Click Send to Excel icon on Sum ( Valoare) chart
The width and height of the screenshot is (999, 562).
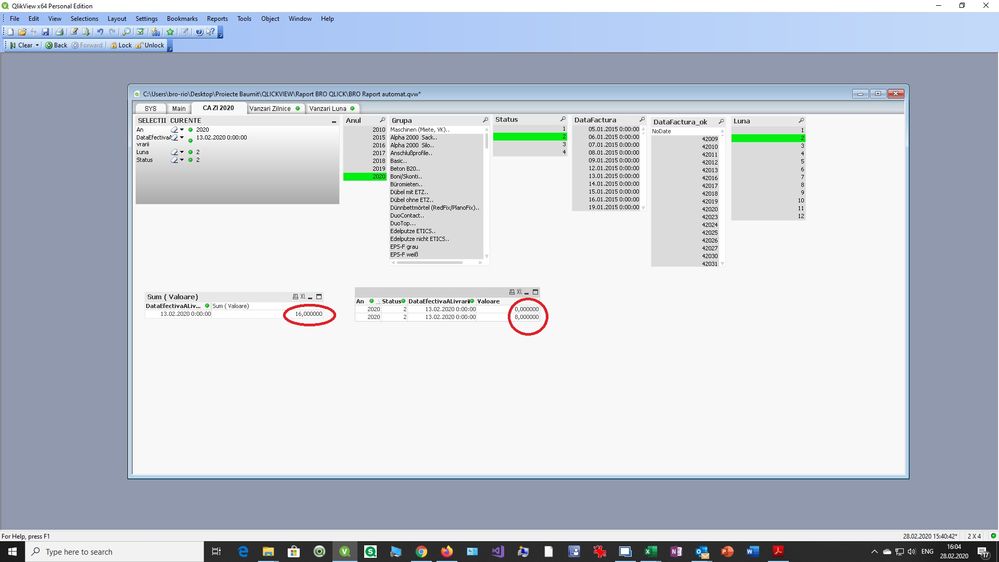tap(303, 297)
